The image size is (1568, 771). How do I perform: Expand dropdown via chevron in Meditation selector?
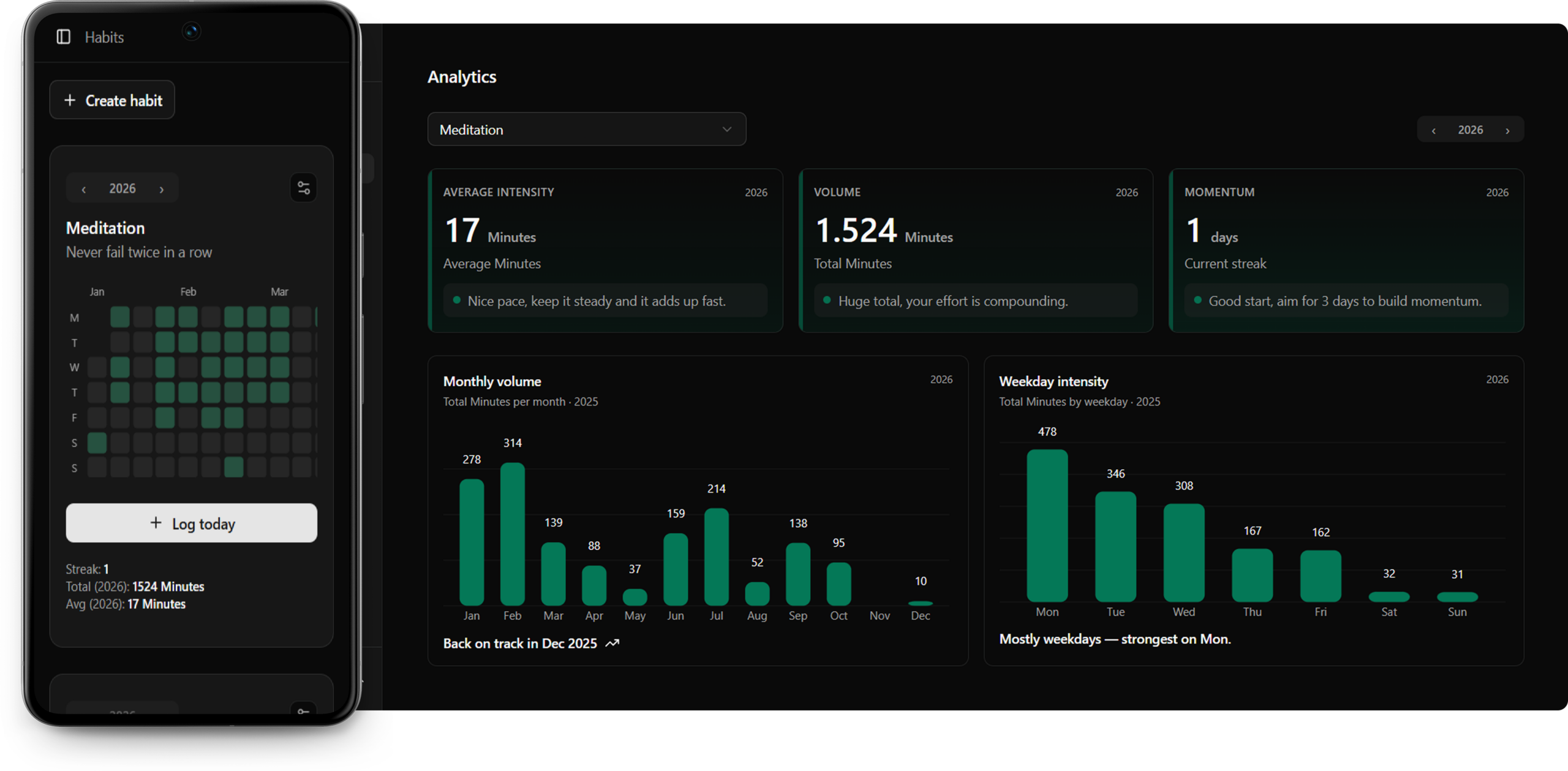tap(726, 129)
